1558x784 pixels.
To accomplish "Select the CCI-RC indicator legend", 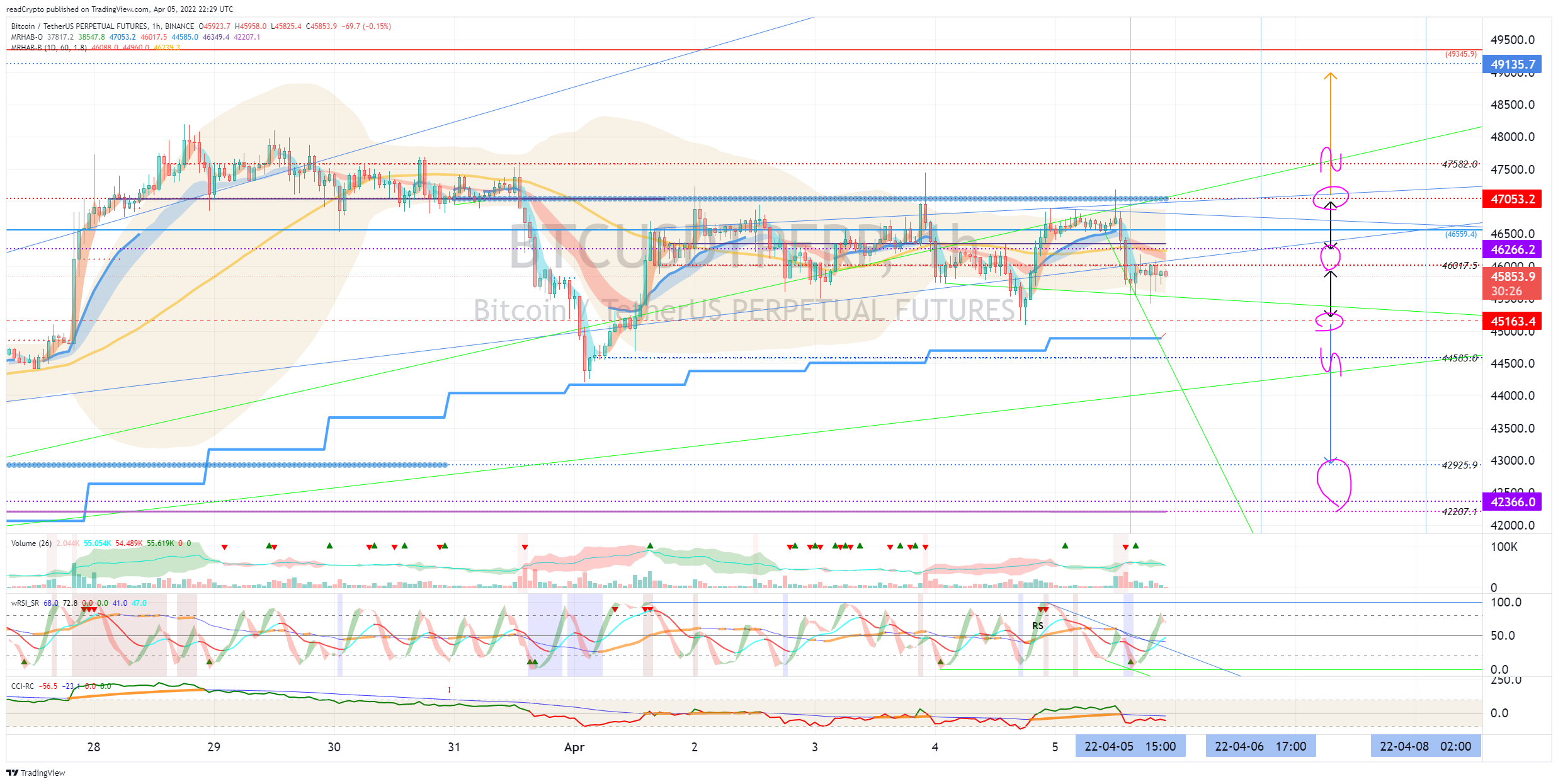I will [23, 686].
